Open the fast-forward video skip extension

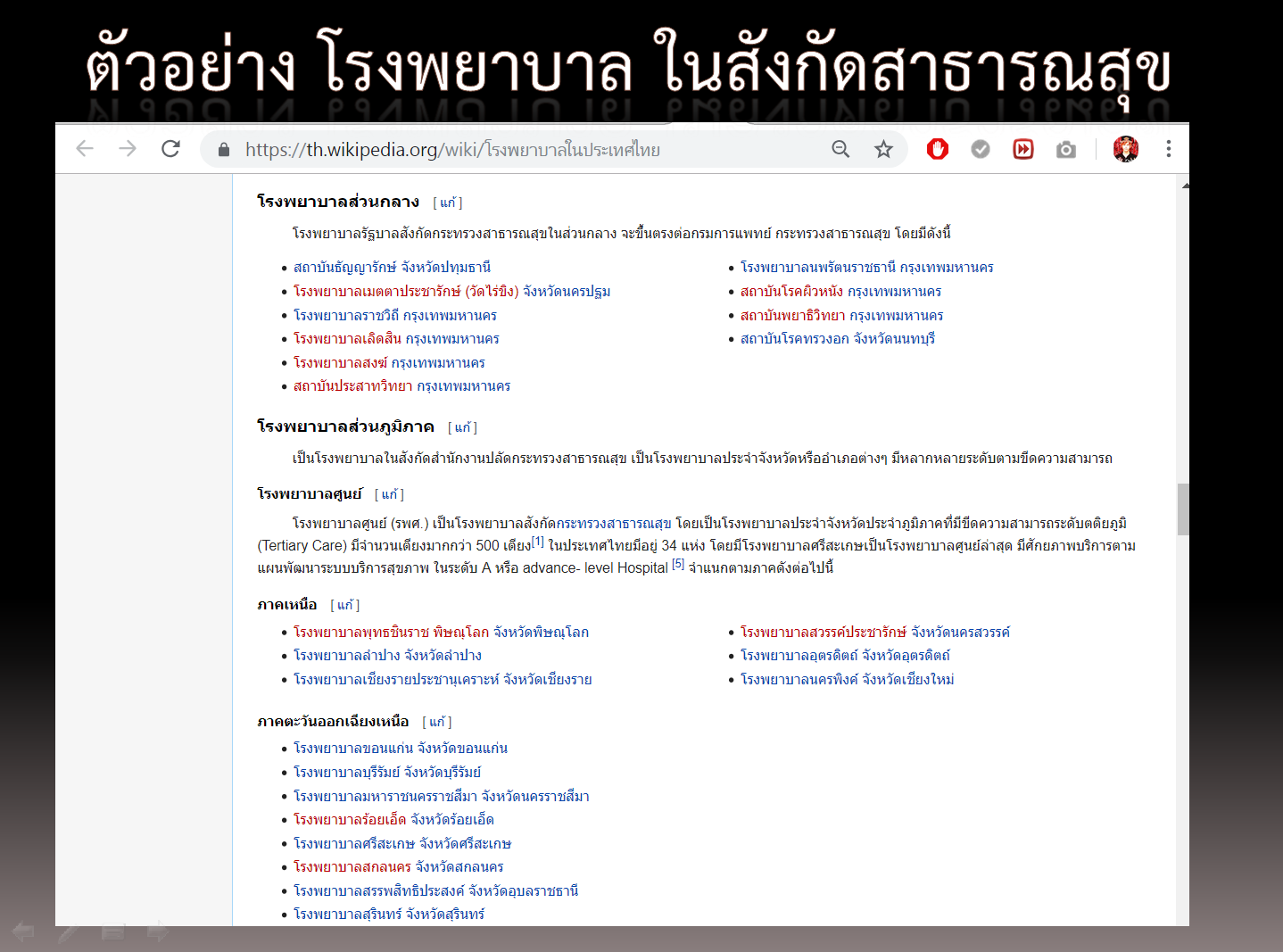click(x=1022, y=149)
